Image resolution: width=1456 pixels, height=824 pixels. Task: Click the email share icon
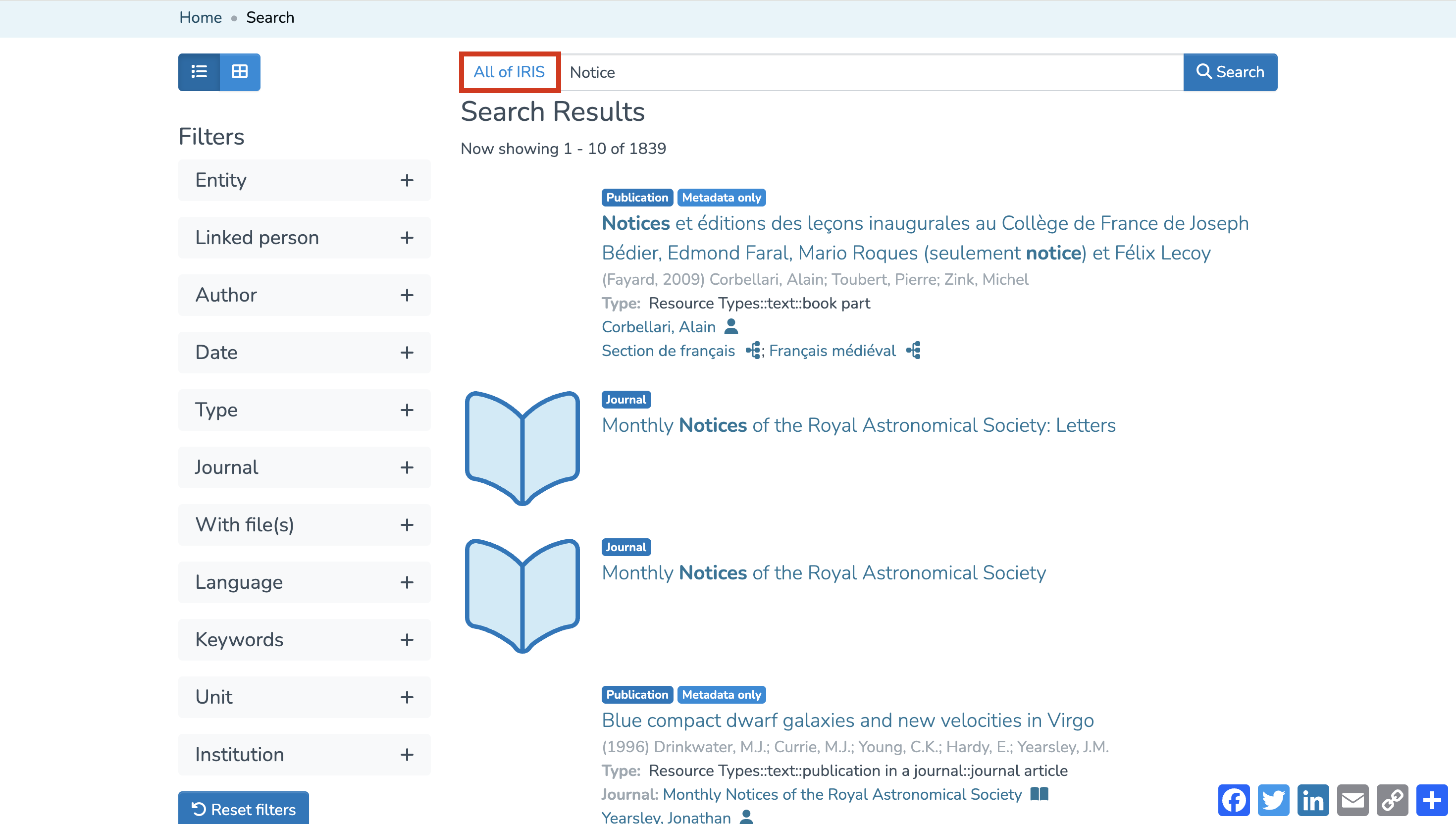pyautogui.click(x=1352, y=800)
